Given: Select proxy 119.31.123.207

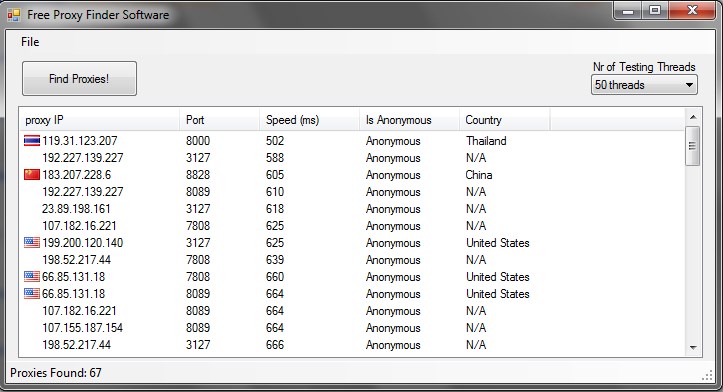Looking at the screenshot, I should (79, 141).
